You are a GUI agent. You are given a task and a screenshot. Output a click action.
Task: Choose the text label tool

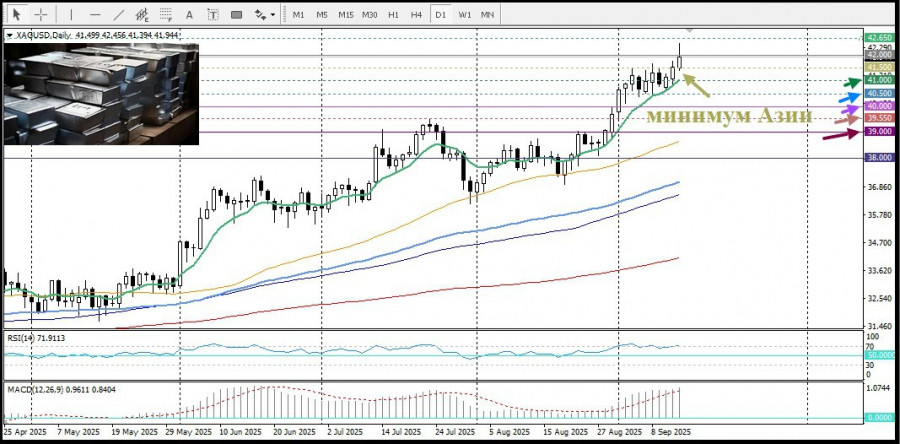tap(211, 15)
